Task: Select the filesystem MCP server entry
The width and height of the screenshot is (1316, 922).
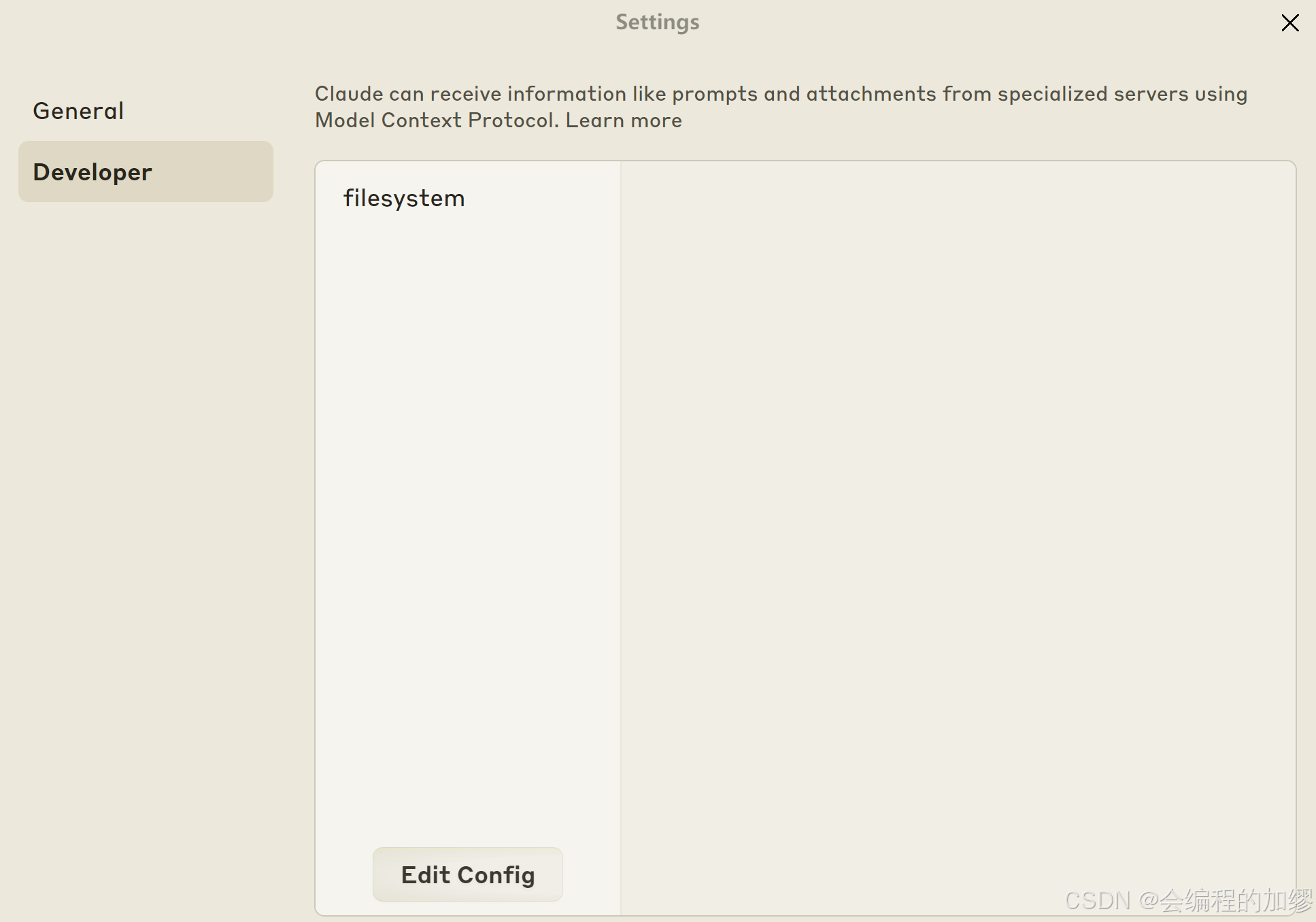Action: pos(404,198)
